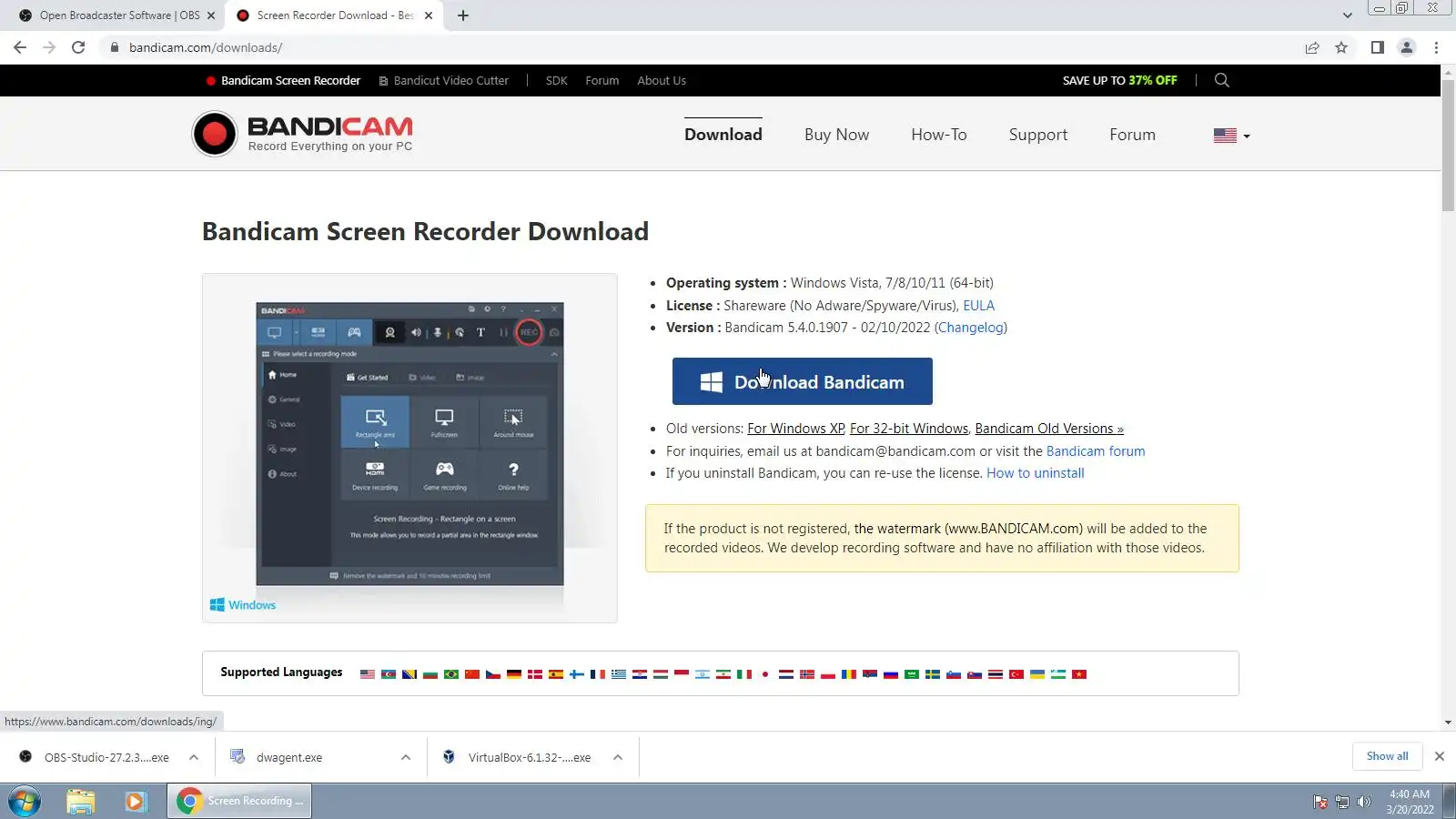
Task: Click the SAVE UP TO 37% OFF offer
Action: (x=1119, y=80)
